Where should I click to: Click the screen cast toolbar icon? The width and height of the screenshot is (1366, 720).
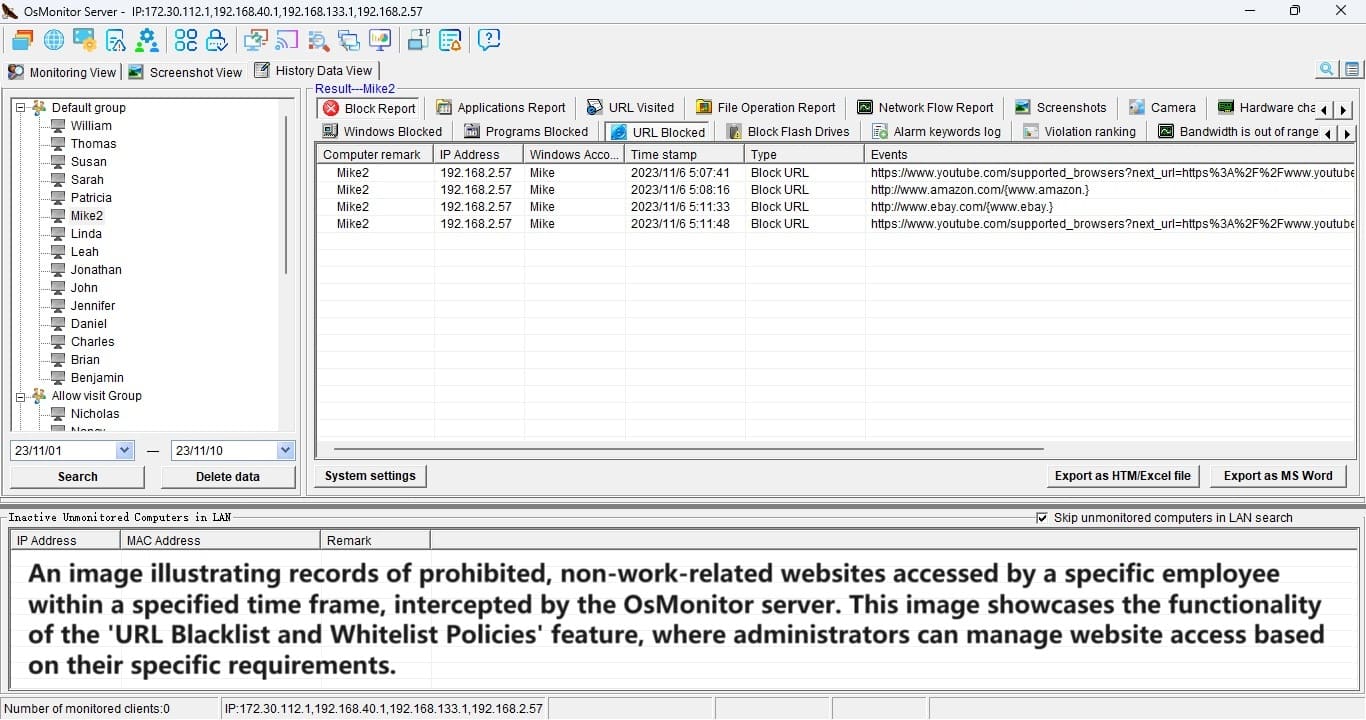tap(287, 40)
